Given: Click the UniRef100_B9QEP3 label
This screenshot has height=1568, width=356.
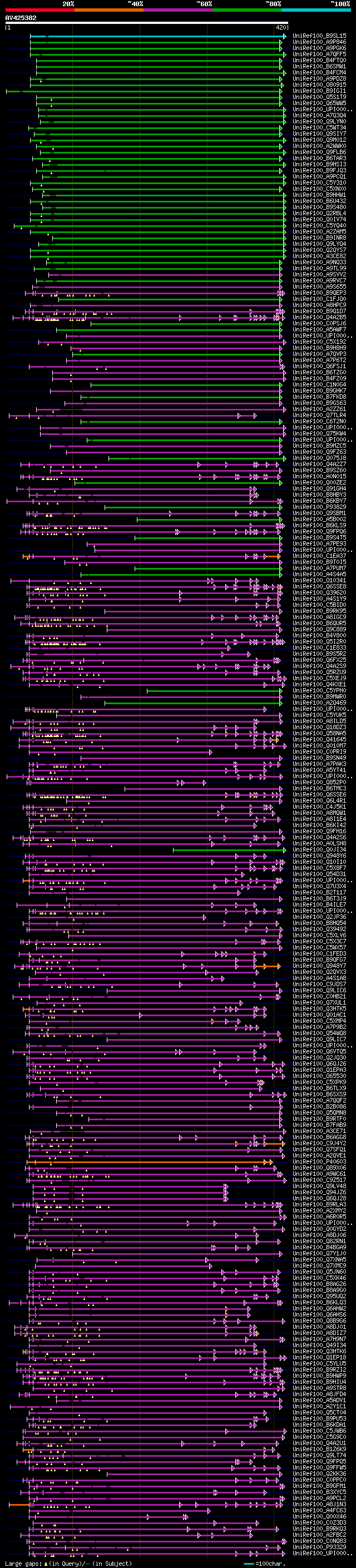Looking at the screenshot, I should coord(319,293).
